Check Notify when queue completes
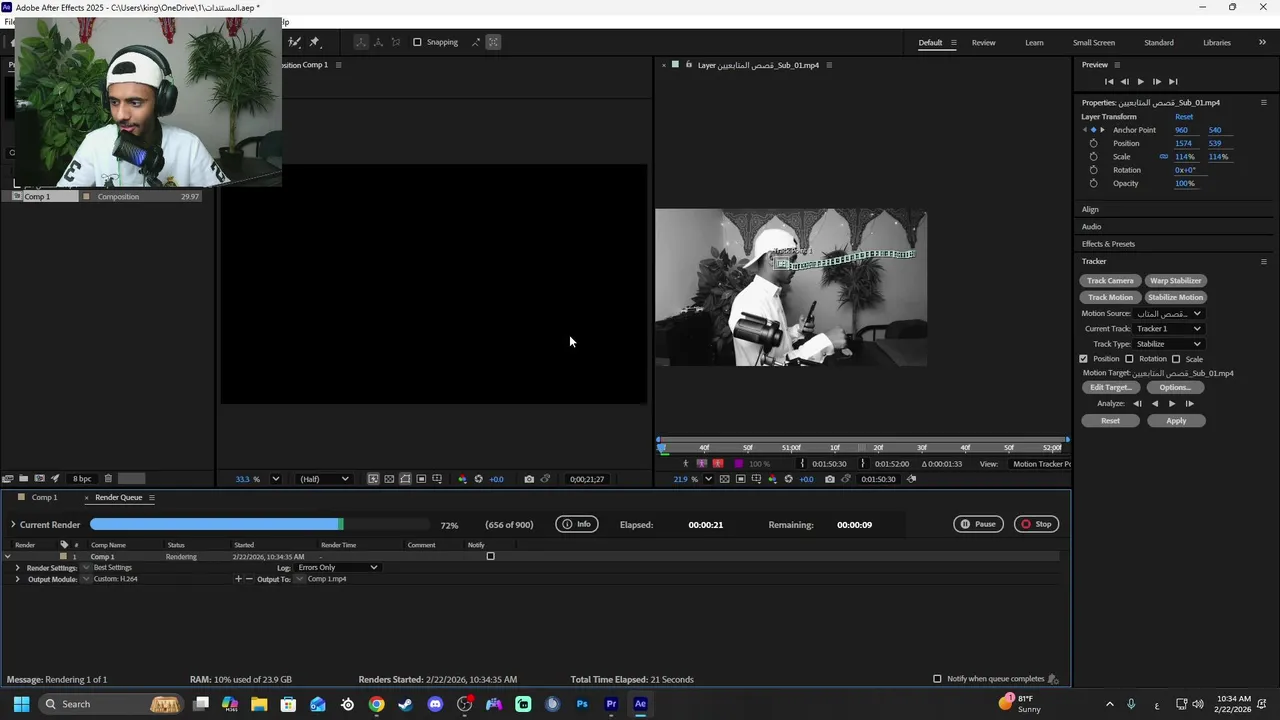 937,679
